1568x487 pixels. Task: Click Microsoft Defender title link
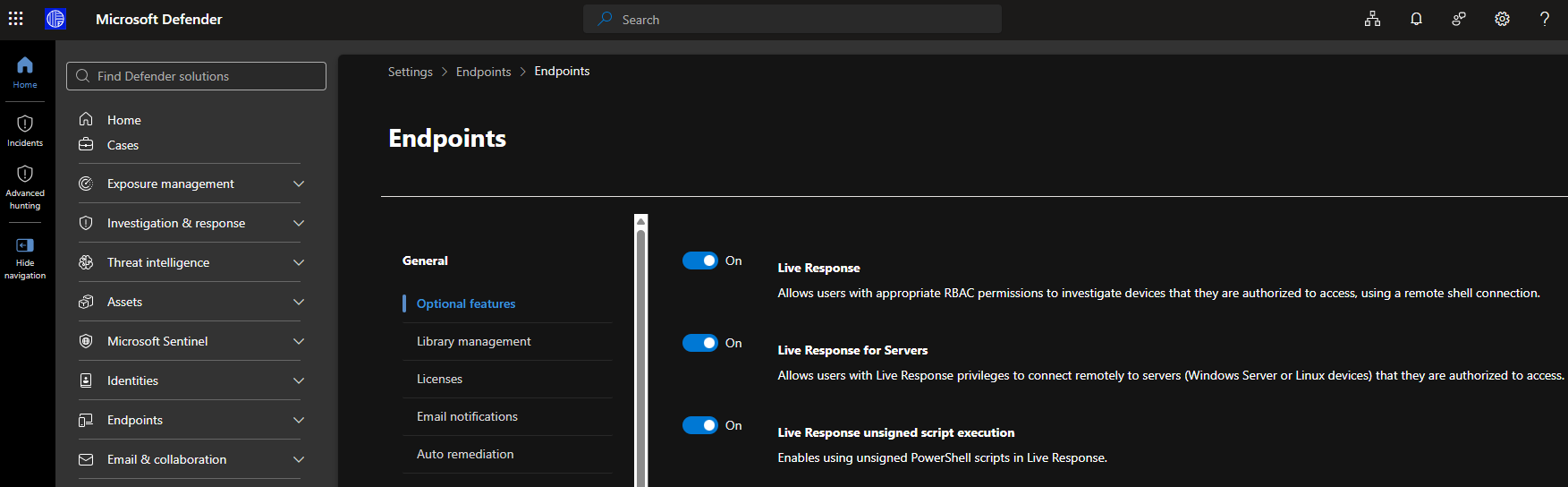coord(159,19)
